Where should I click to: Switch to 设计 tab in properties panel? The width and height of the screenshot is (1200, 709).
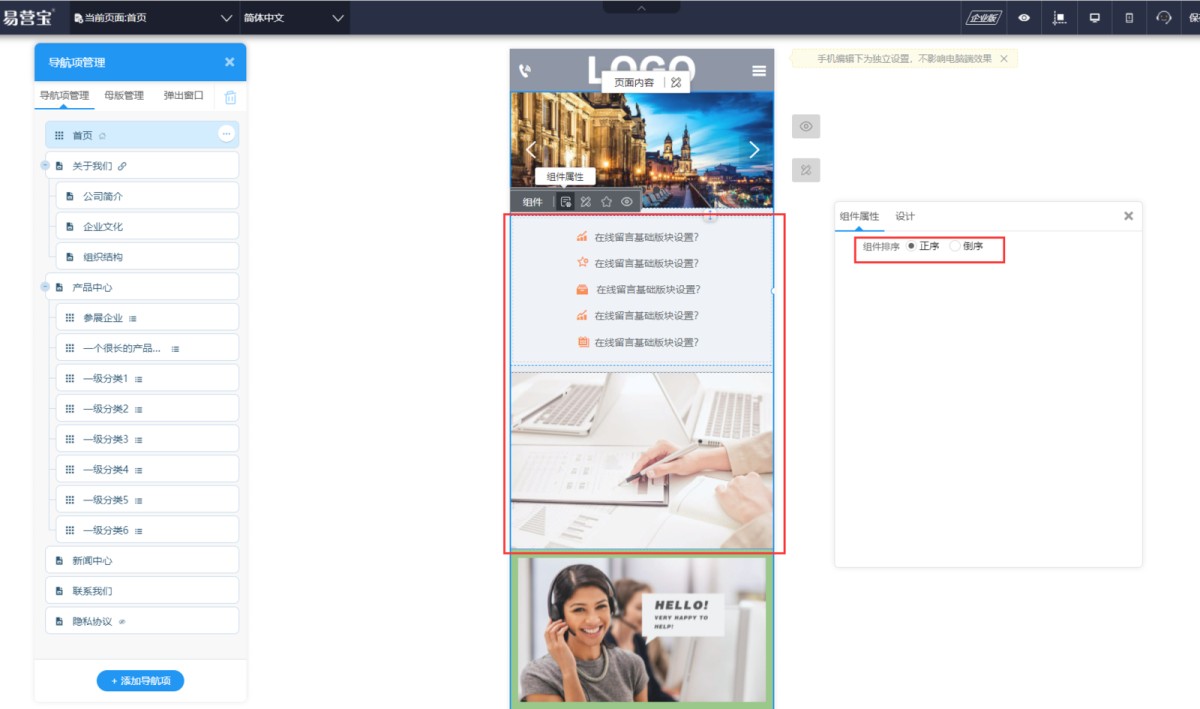click(905, 216)
